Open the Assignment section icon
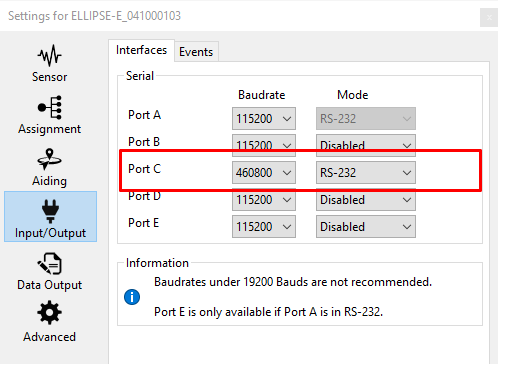 tap(50, 107)
